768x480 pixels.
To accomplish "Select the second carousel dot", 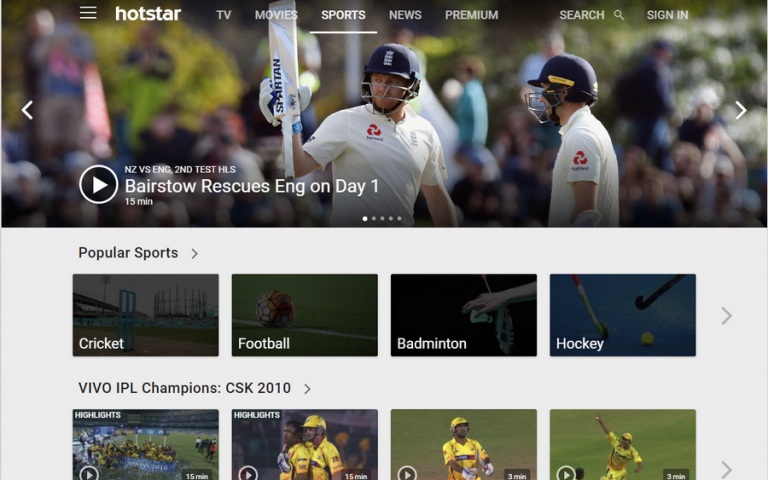I will tap(374, 218).
